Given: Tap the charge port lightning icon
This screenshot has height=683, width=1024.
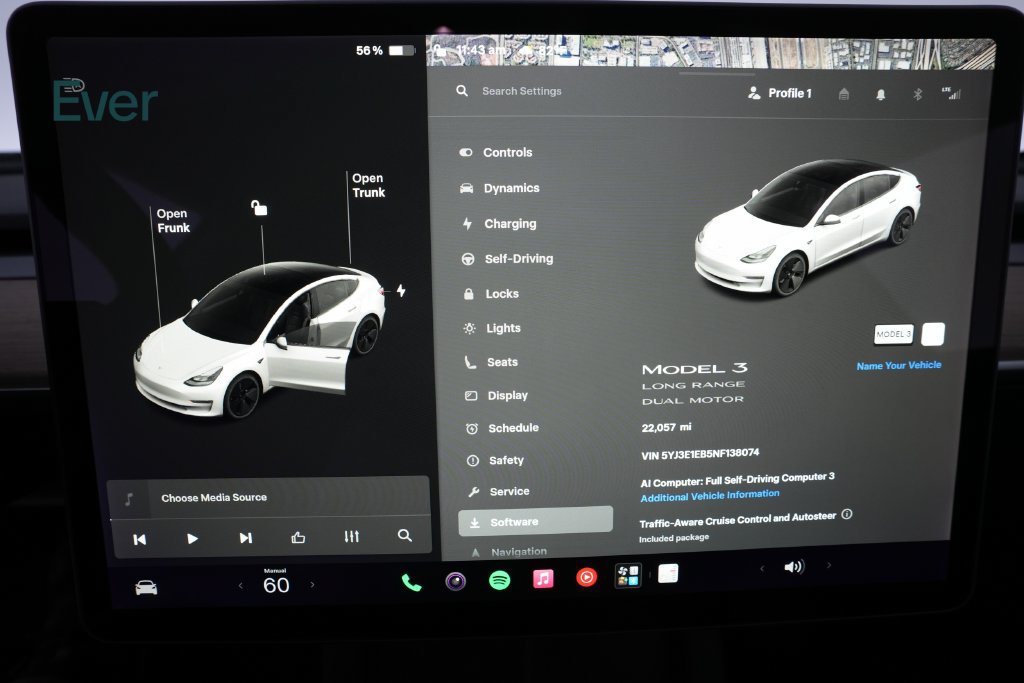Looking at the screenshot, I should pos(401,291).
